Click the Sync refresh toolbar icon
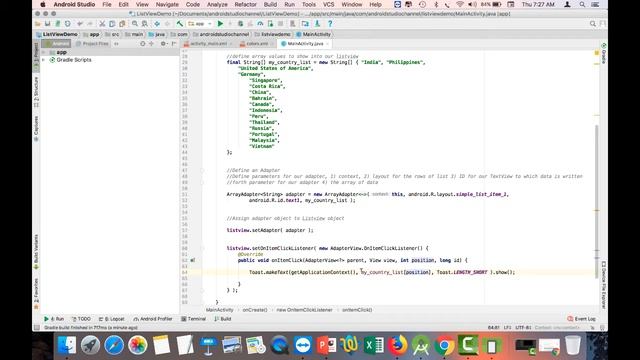This screenshot has width=640, height=360. coord(68,24)
